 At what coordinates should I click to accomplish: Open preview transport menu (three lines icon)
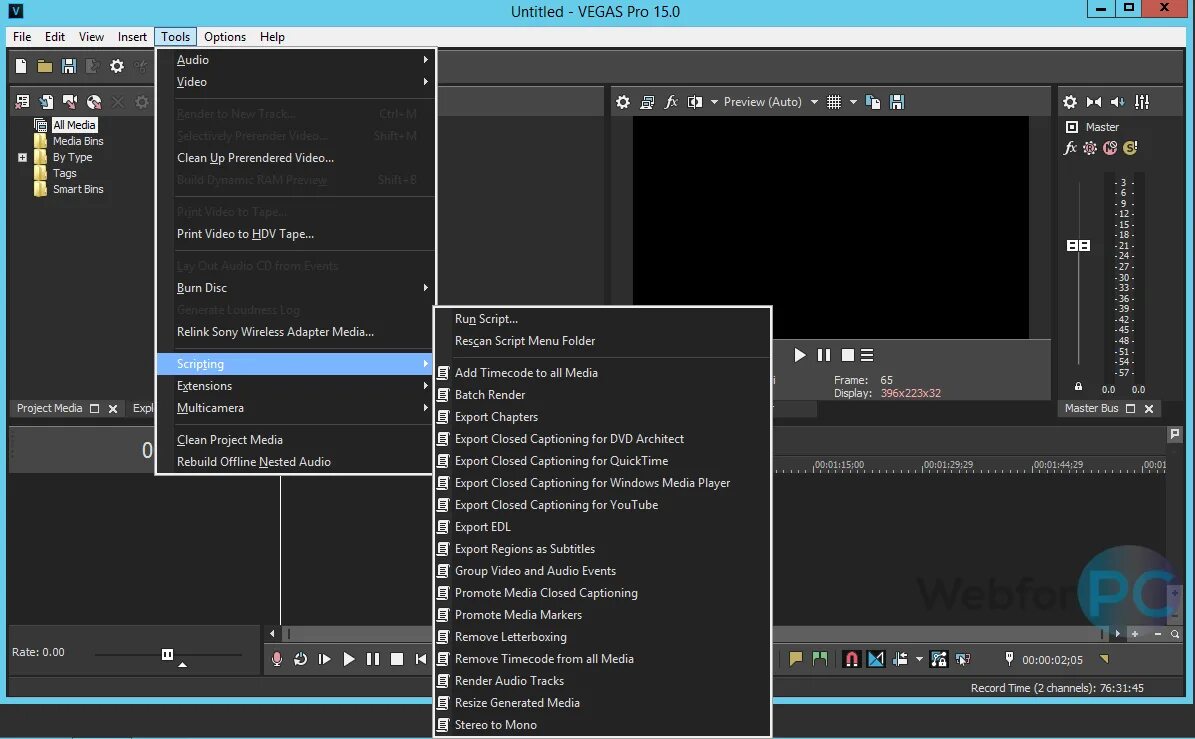click(867, 355)
